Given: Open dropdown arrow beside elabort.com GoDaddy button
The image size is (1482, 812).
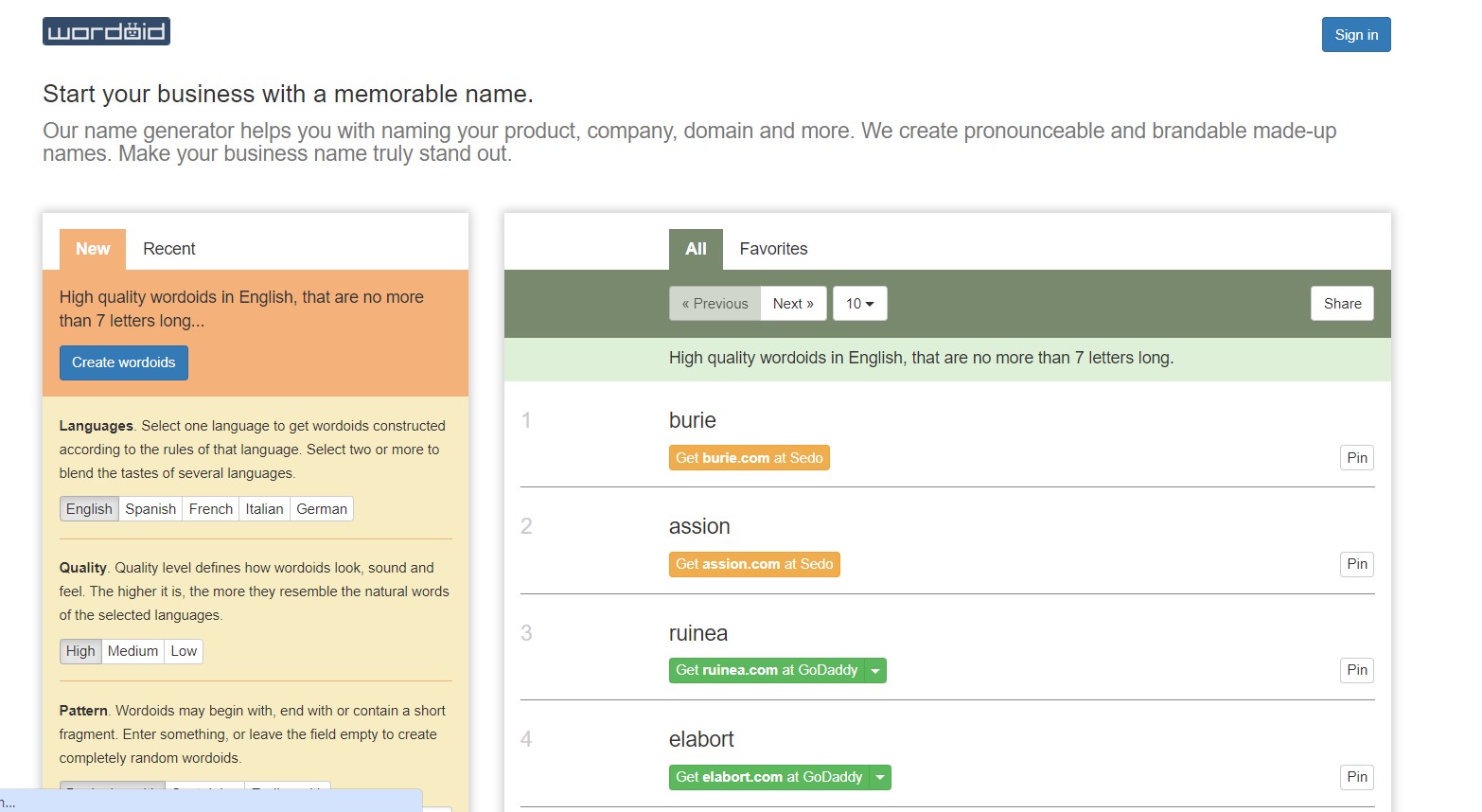Looking at the screenshot, I should pos(881,777).
